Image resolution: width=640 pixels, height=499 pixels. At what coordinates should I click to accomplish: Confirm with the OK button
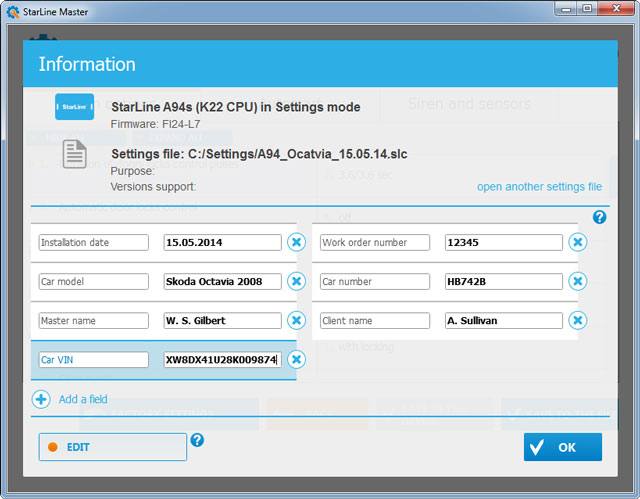point(563,447)
